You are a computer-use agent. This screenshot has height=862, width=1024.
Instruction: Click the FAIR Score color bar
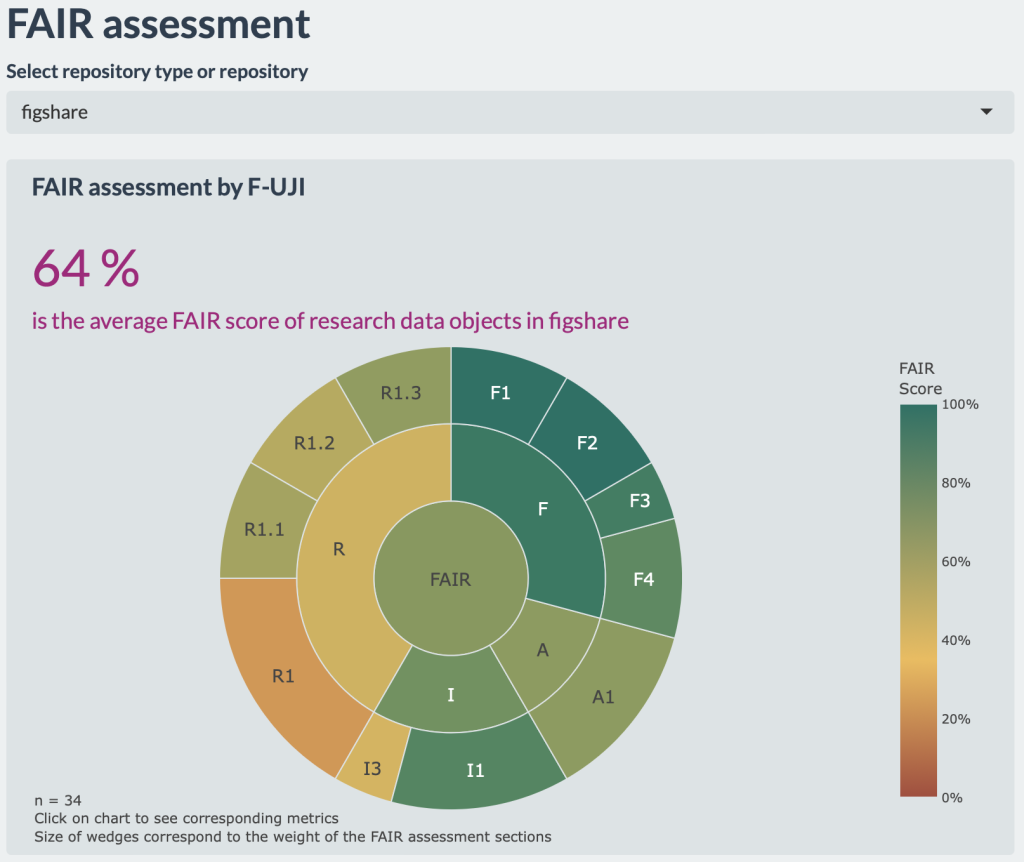[918, 600]
